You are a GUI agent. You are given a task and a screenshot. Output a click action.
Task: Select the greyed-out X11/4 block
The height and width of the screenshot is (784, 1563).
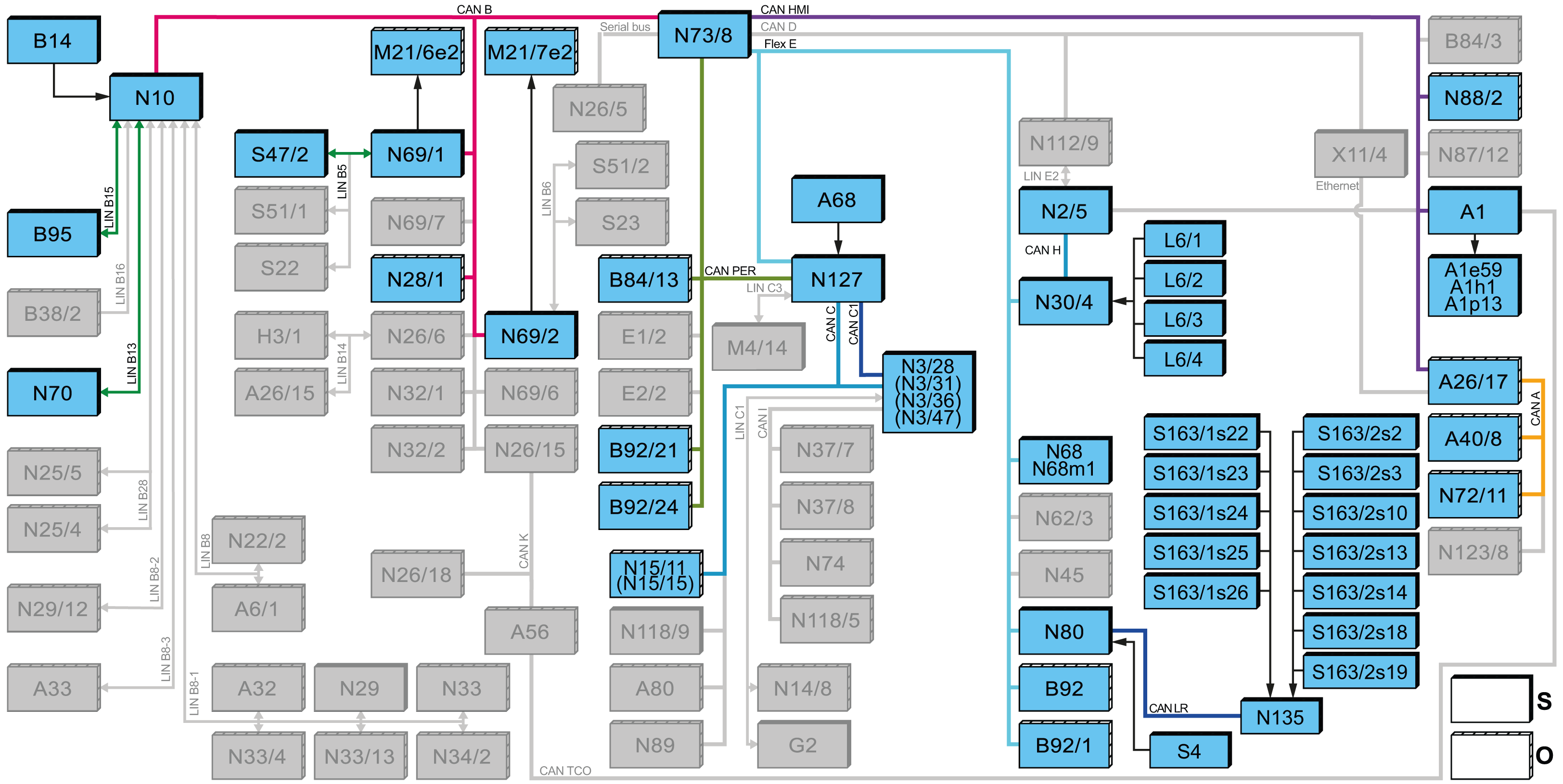(x=1360, y=154)
